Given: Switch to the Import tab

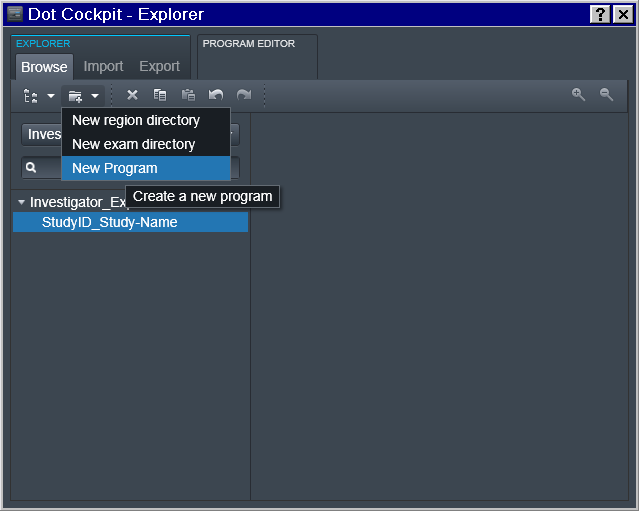Looking at the screenshot, I should pos(103,66).
